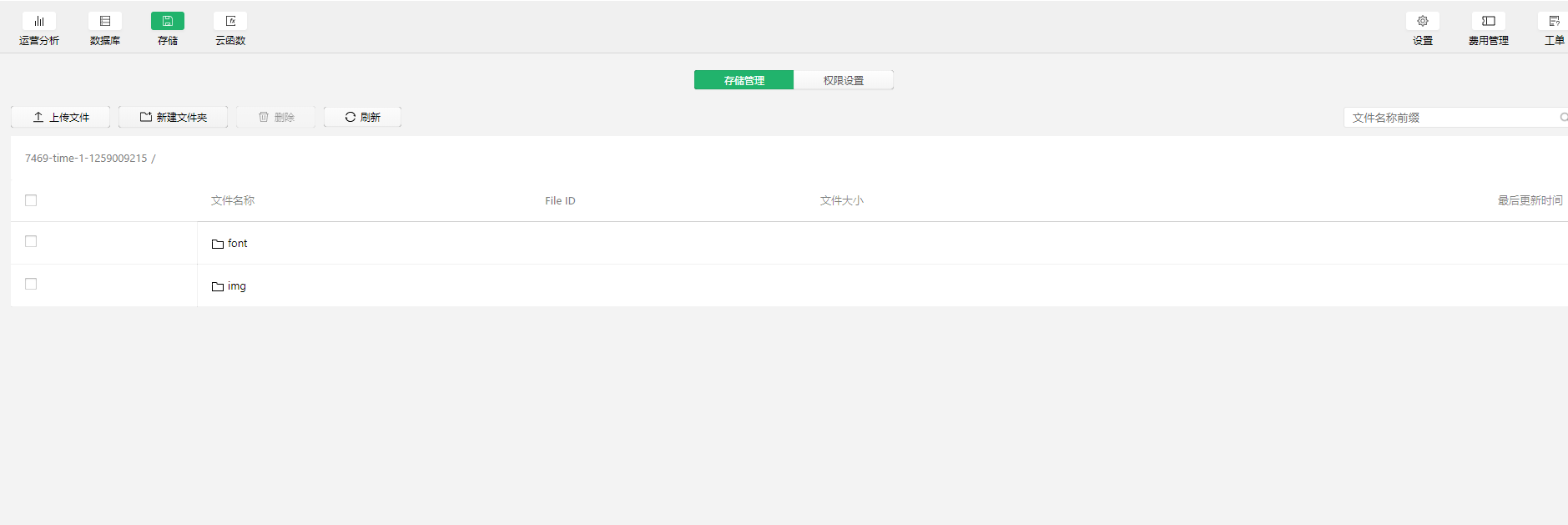This screenshot has height=525, width=1568.
Task: Open the 工单 ticket icon
Action: point(1554,21)
